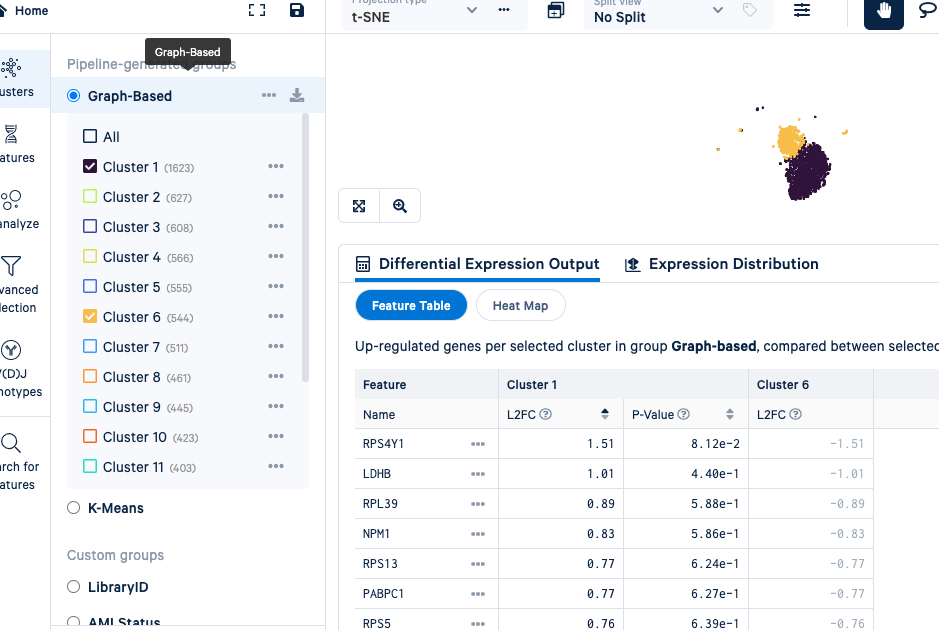
Task: Open Cluster 6 more options ellipsis
Action: click(276, 316)
